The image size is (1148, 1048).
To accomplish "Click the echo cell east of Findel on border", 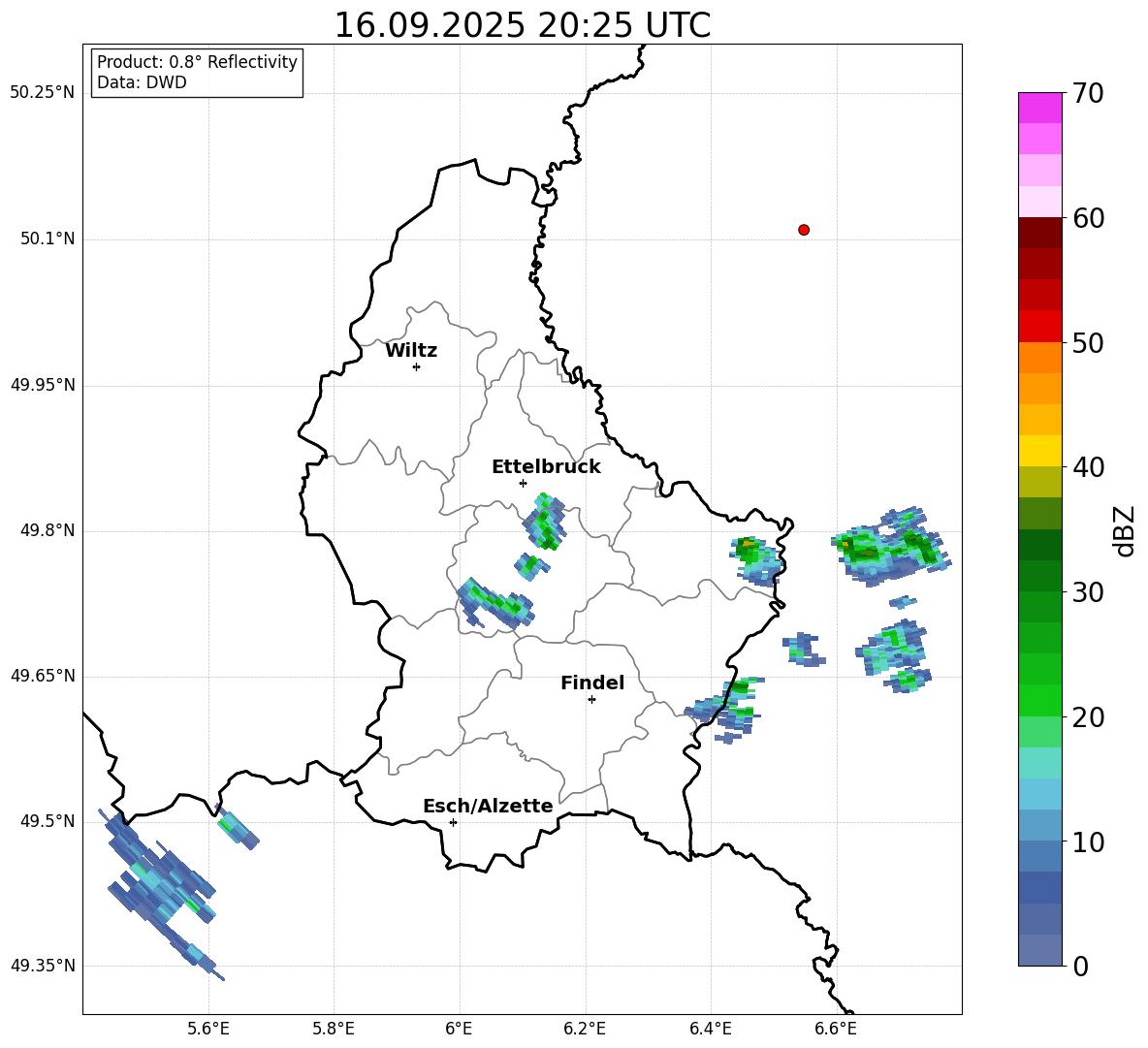I will tap(726, 709).
